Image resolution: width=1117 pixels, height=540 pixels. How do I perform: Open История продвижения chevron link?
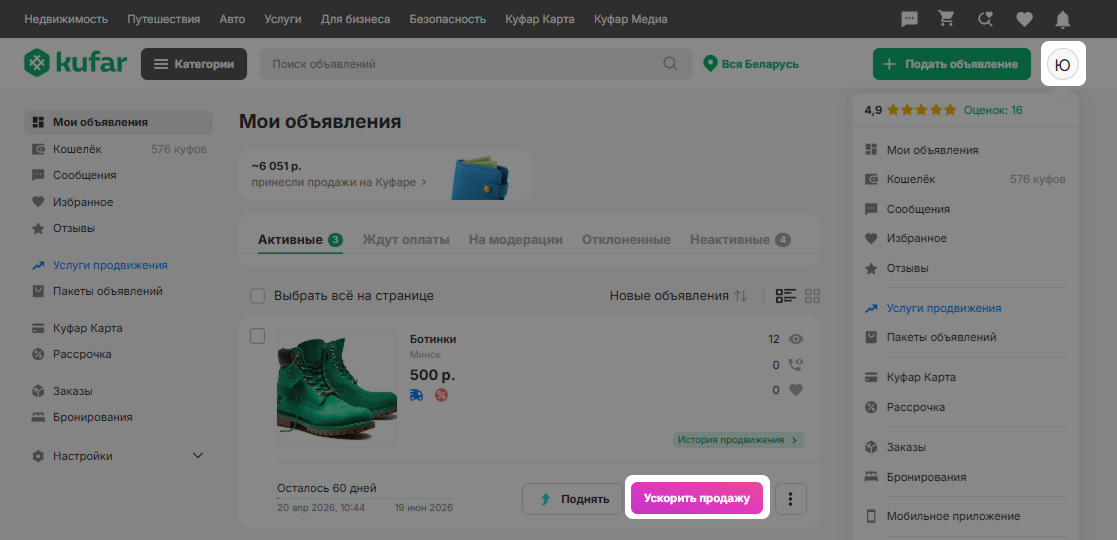(738, 440)
